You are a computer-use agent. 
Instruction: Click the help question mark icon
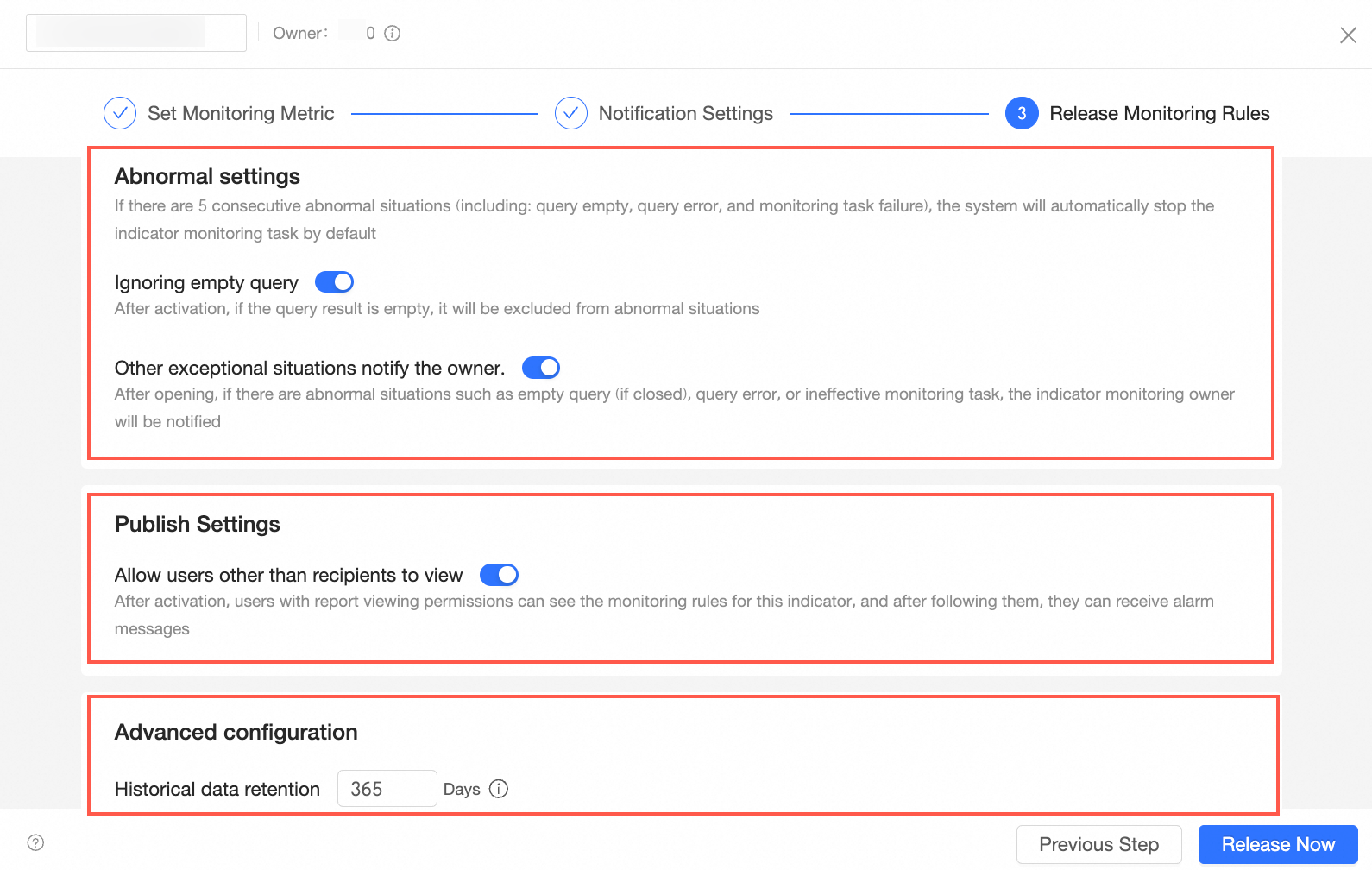[35, 843]
